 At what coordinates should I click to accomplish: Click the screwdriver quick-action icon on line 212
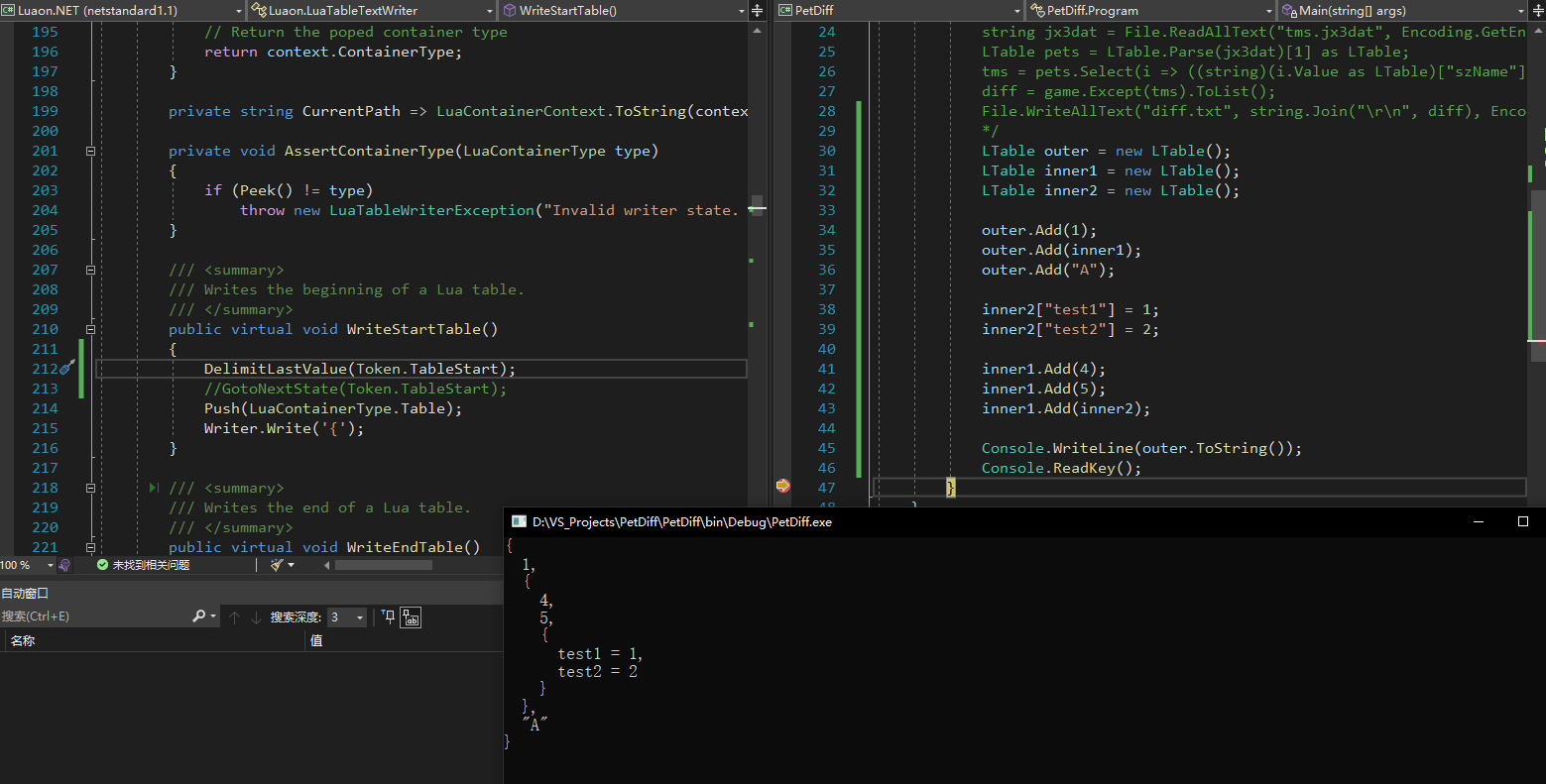[x=67, y=368]
